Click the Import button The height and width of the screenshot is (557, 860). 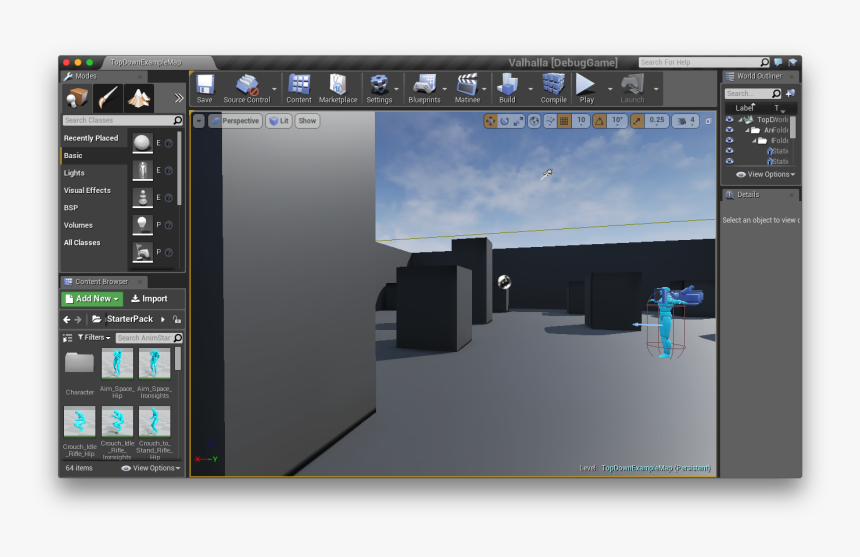149,299
